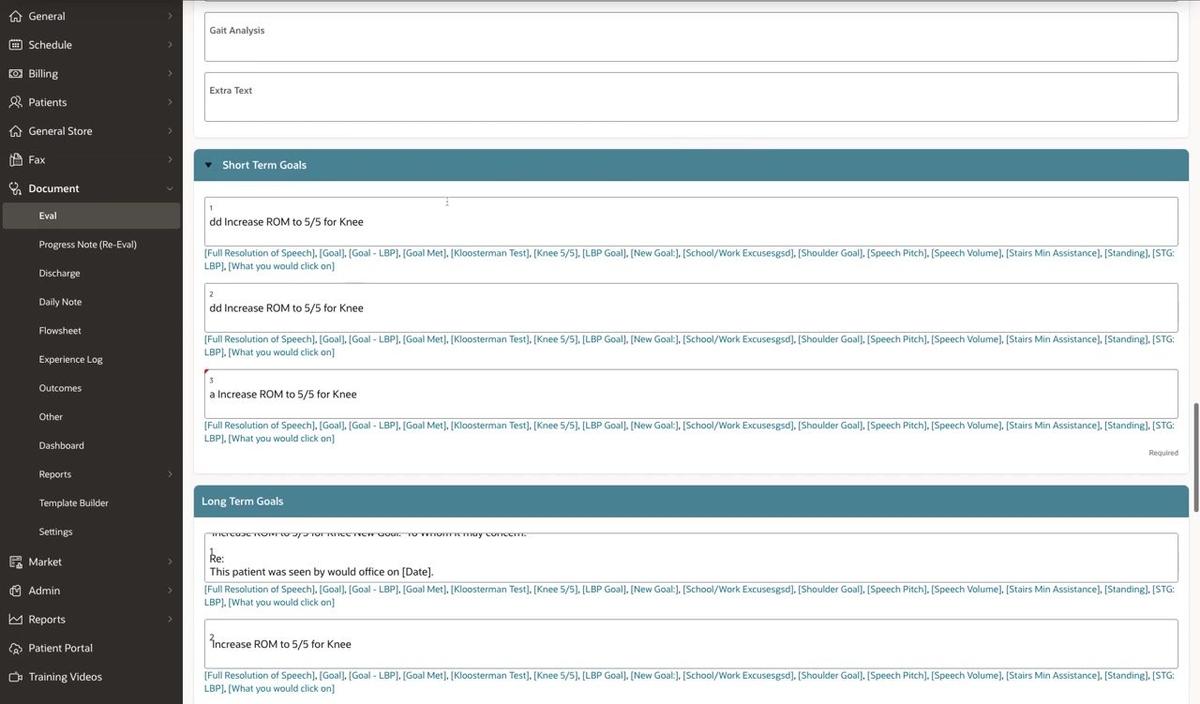Insert [Goal Met] under short term goal 3
Image resolution: width=1200 pixels, height=704 pixels.
424,425
